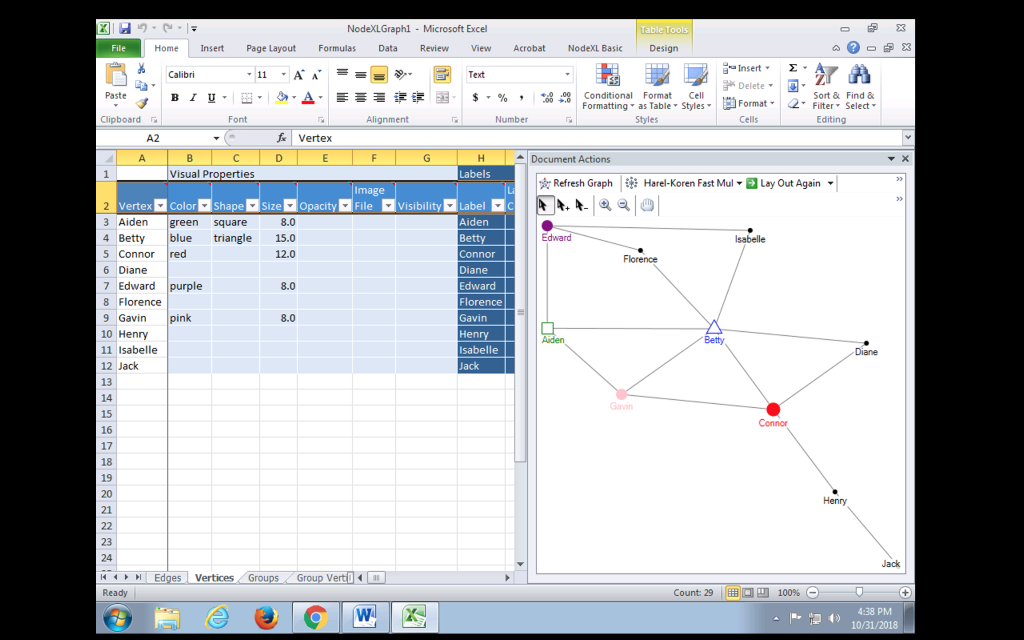1024x640 pixels.
Task: Toggle Wrap Text button
Action: coord(442,74)
